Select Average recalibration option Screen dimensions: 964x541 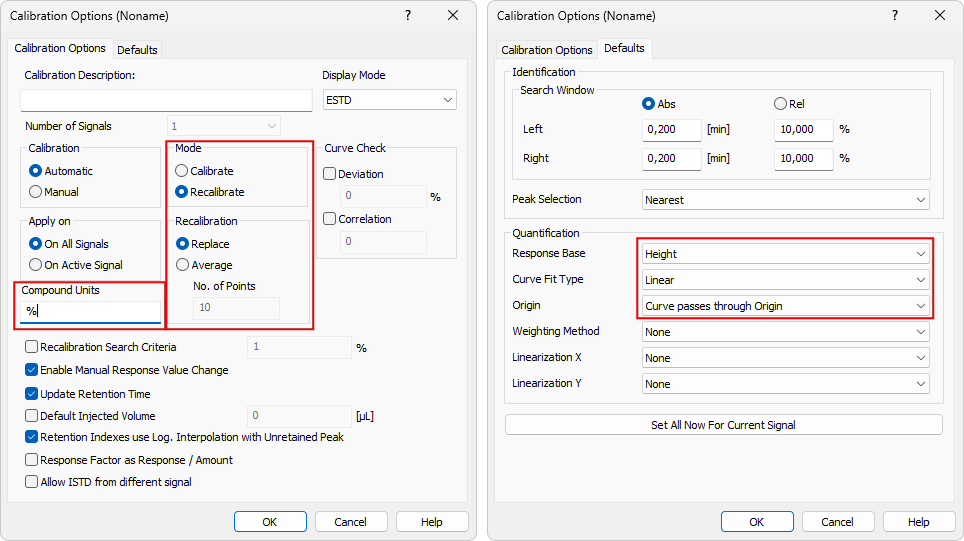(x=182, y=265)
